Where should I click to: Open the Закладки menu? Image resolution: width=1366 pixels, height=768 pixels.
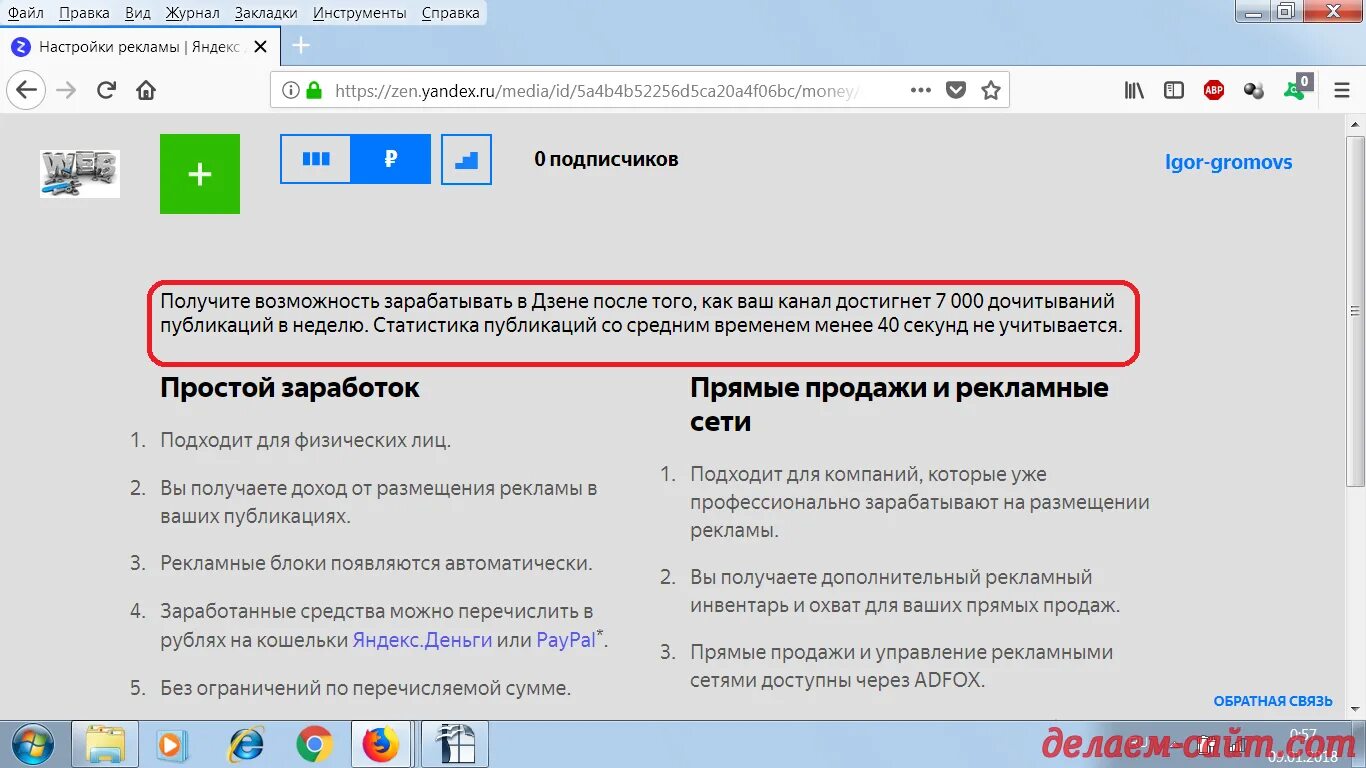tap(266, 13)
